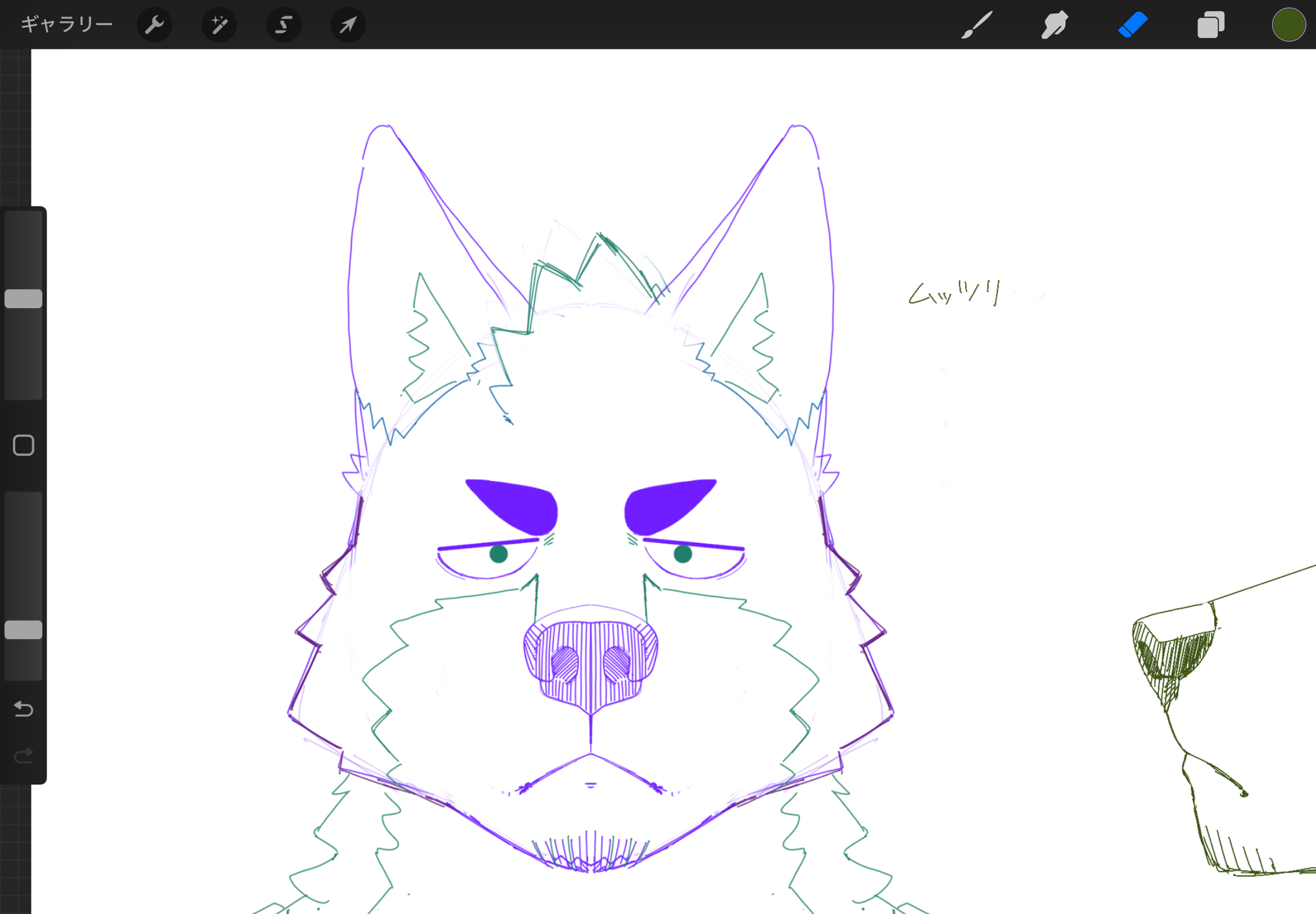Tap the square Modify button in sidebar
Image resolution: width=1316 pixels, height=914 pixels.
coord(24,445)
